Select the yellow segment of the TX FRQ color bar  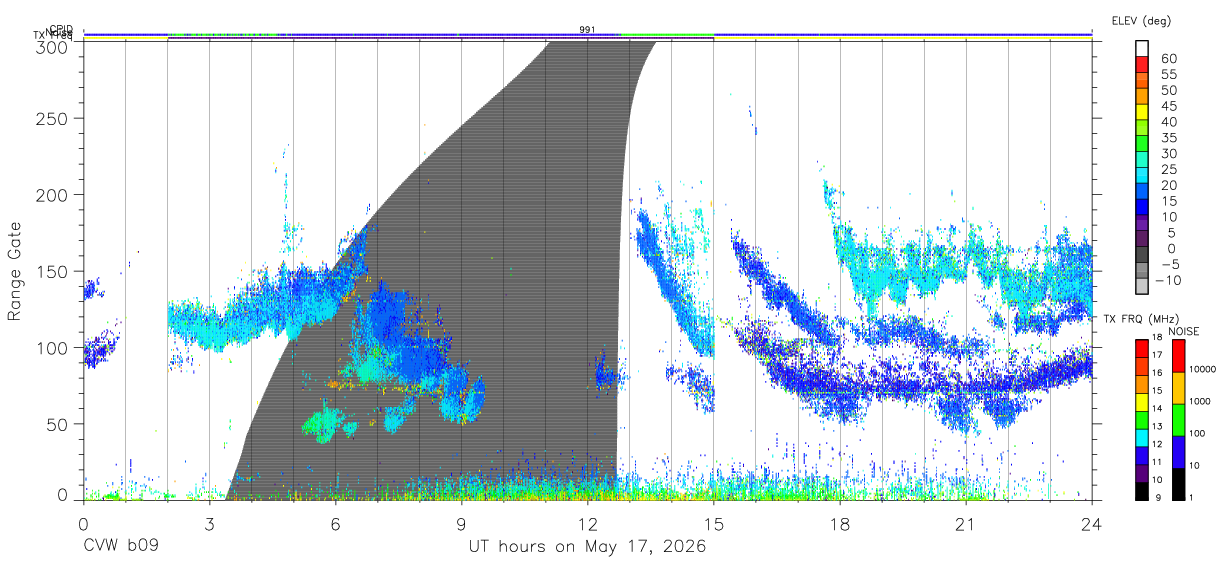coord(1142,404)
